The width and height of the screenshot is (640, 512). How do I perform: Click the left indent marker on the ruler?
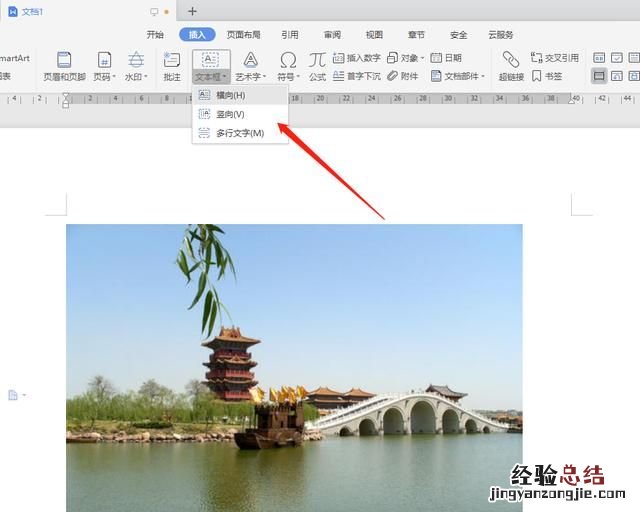tap(66, 100)
